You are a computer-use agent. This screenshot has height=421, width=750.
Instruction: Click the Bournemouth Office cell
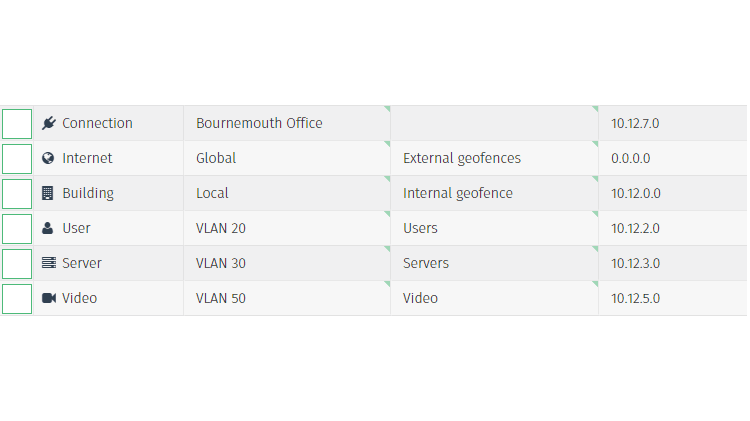click(x=259, y=123)
